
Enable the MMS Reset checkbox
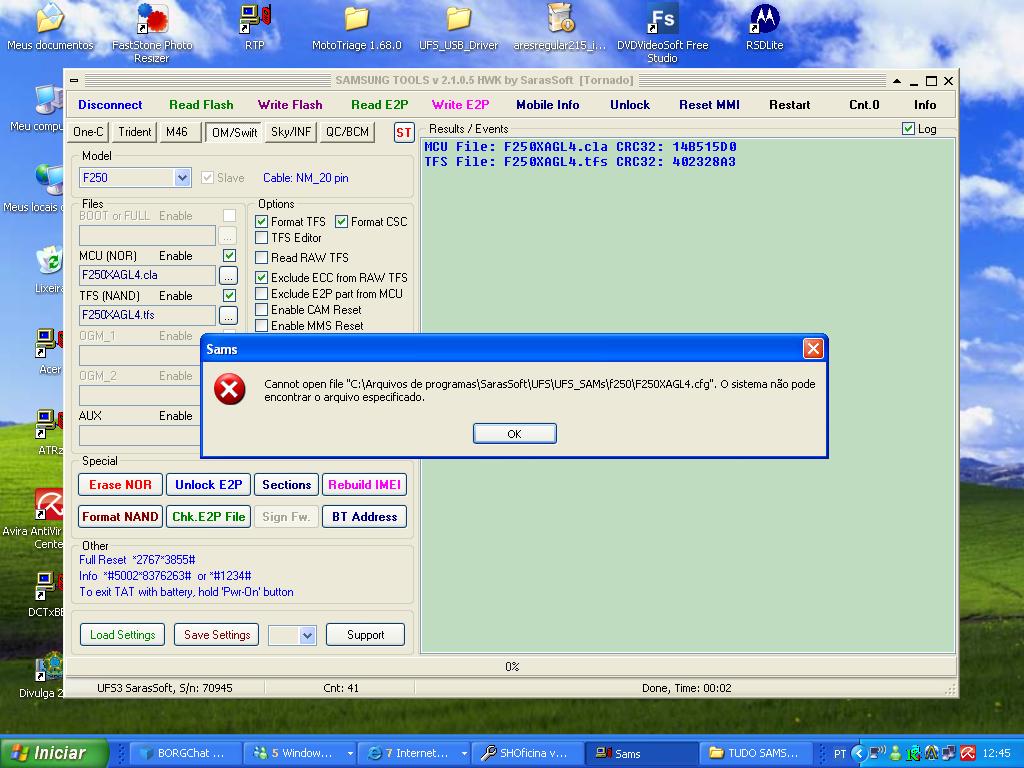[x=262, y=325]
